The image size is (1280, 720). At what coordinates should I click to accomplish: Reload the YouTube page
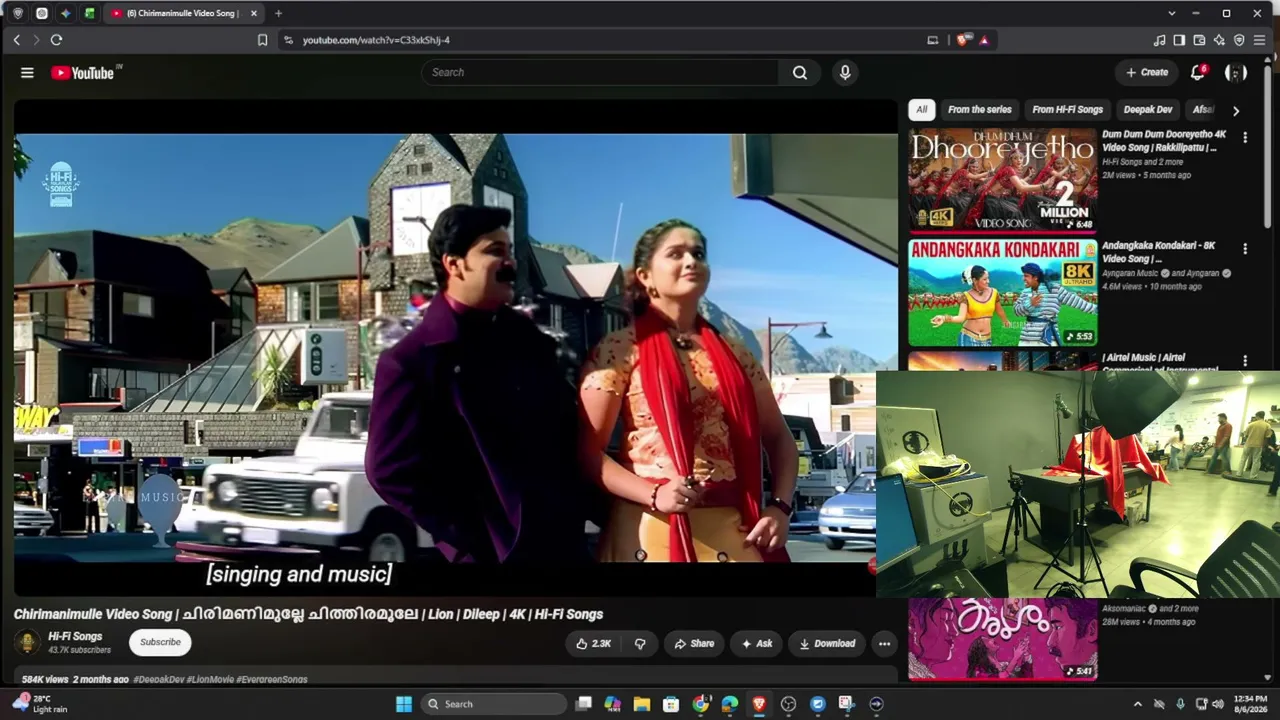click(56, 40)
